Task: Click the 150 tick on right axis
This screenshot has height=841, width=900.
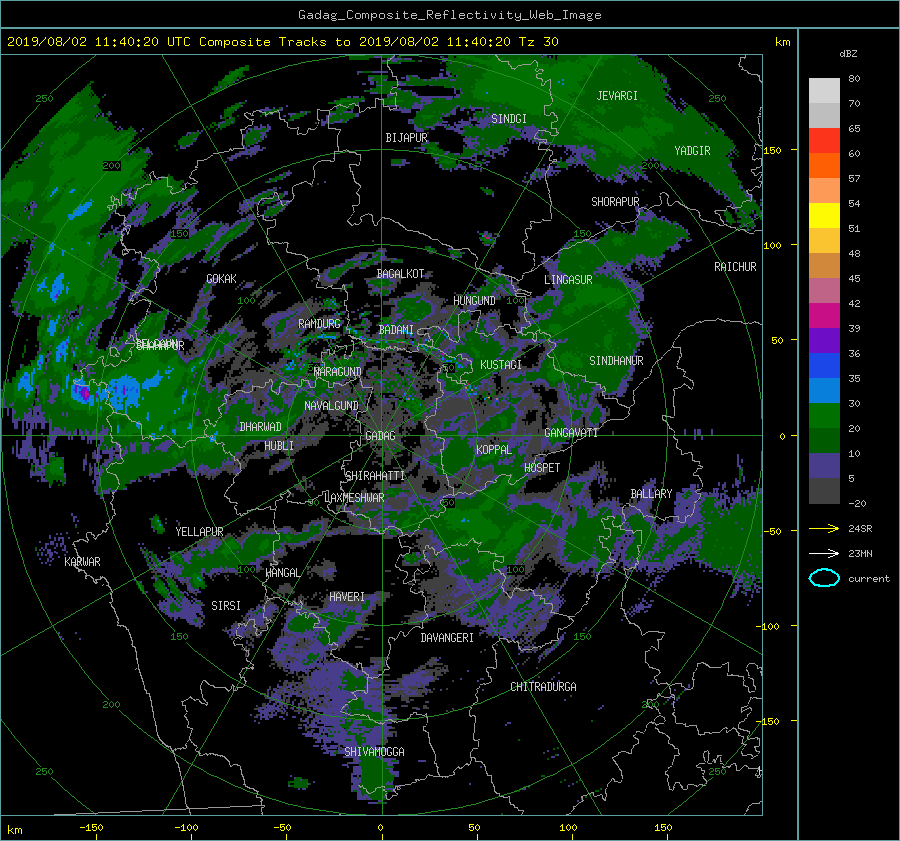Action: [773, 150]
